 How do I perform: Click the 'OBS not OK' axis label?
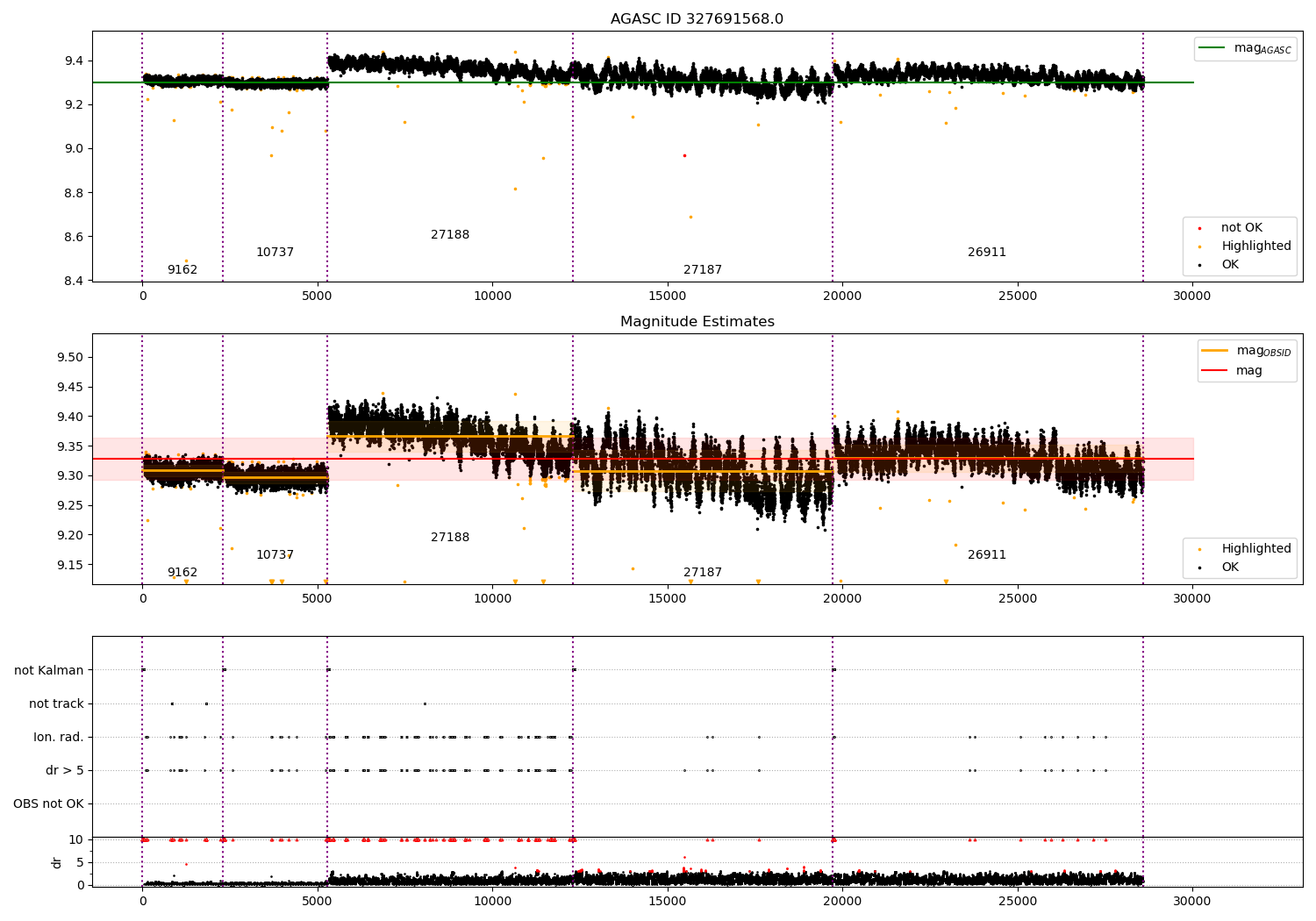[48, 804]
